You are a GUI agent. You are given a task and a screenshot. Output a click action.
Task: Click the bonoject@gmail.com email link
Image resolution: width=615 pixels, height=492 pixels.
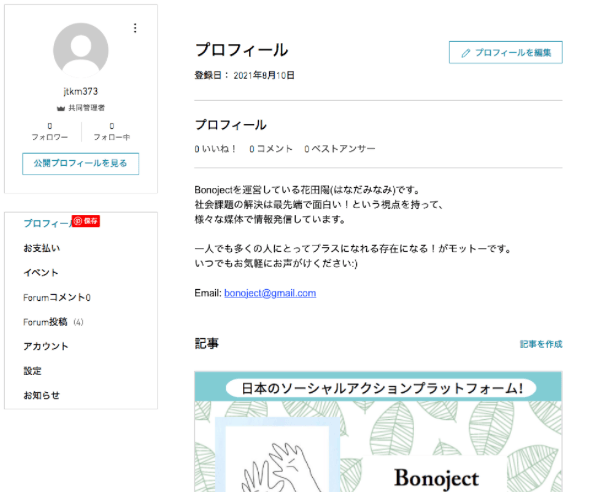(270, 293)
